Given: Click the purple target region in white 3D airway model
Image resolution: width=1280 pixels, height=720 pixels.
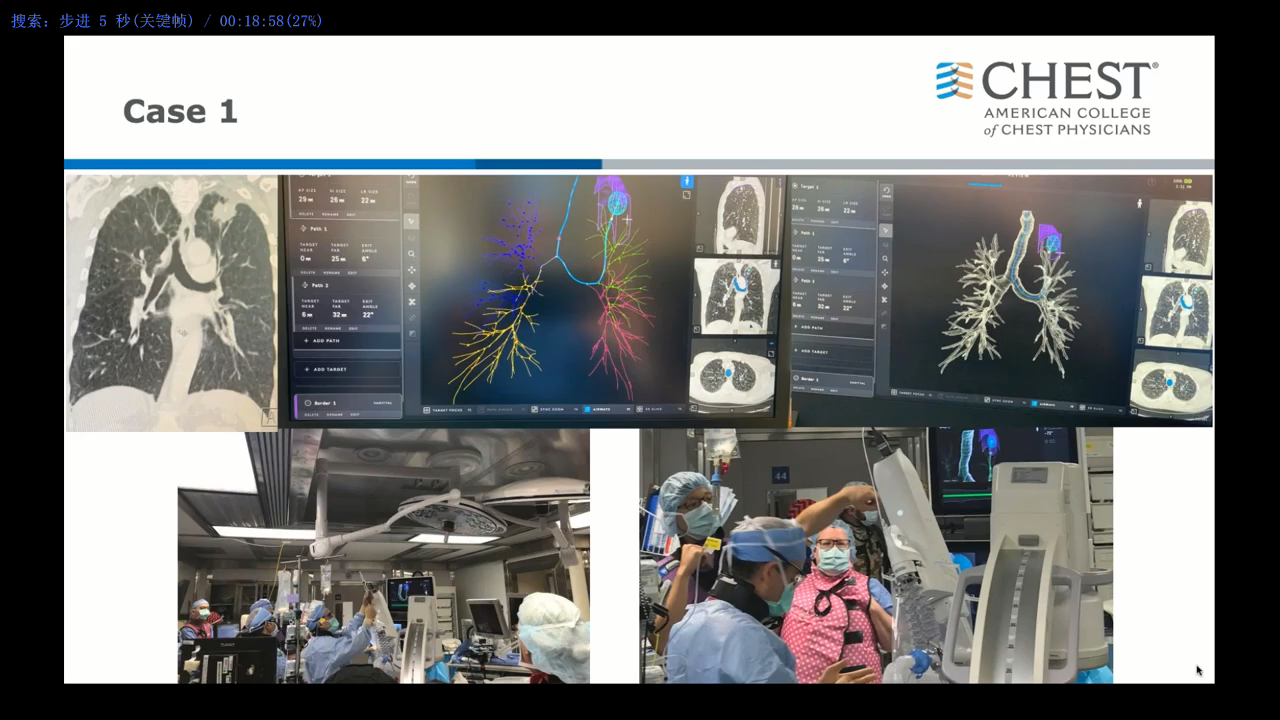Looking at the screenshot, I should tap(1049, 241).
